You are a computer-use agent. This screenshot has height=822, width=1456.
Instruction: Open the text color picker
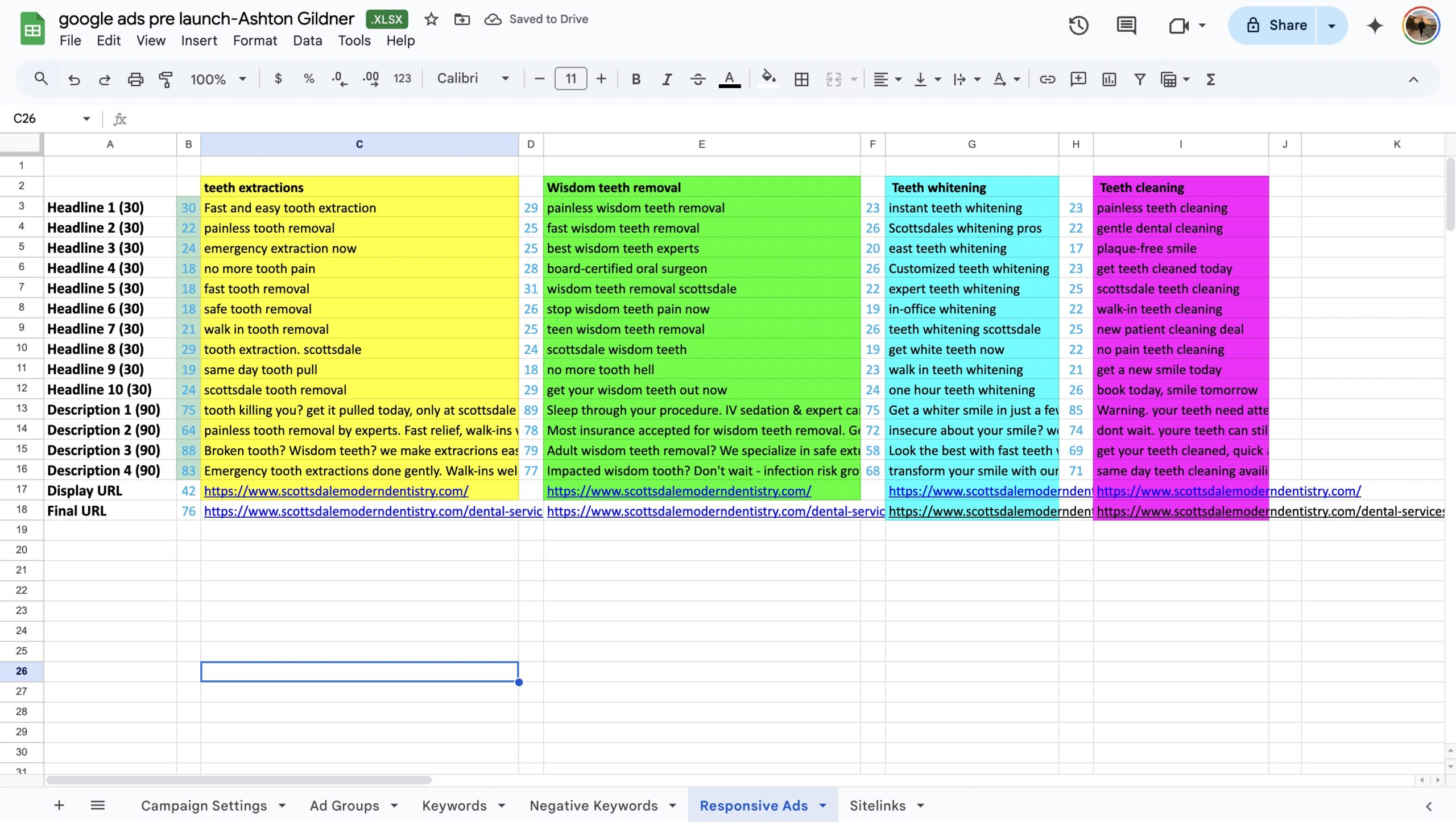[729, 79]
